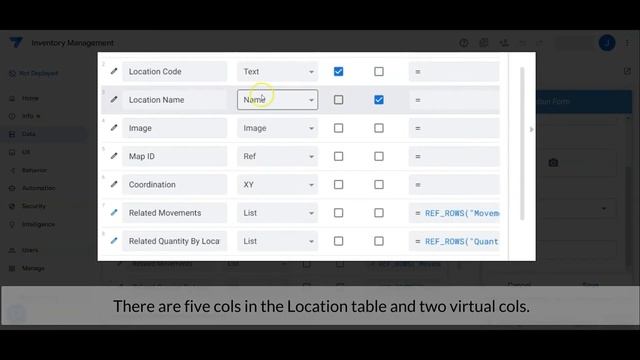Viewport: 640px width, 360px height.
Task: Click the user avatar in top-right
Action: tap(607, 43)
